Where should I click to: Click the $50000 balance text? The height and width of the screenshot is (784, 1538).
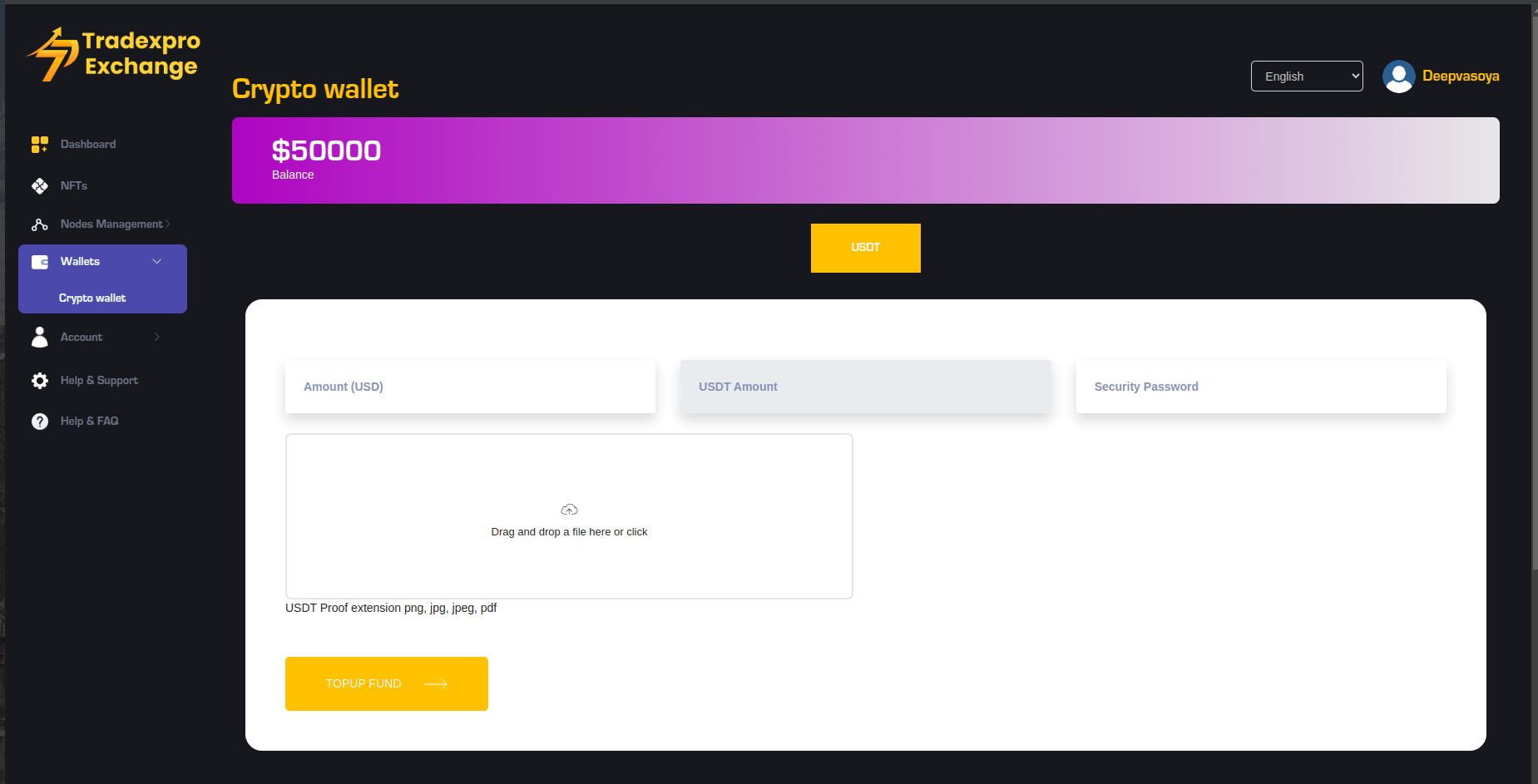(327, 150)
